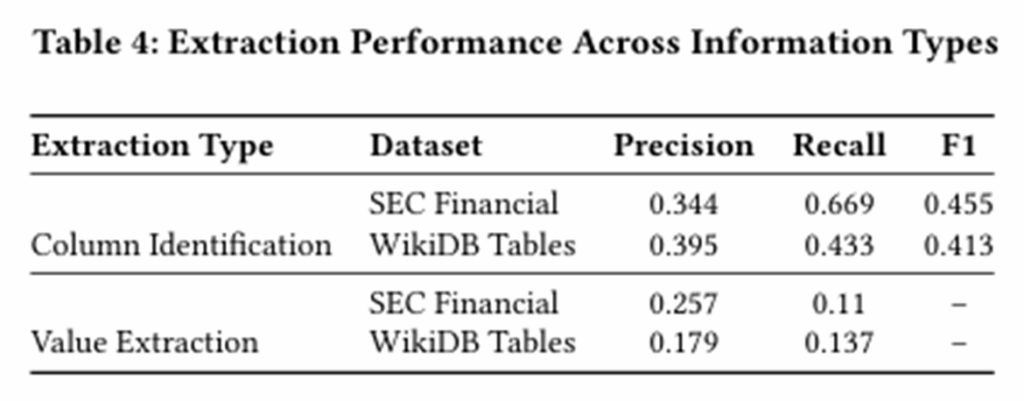
Task: Click the recall value 0.137
Action: click(x=839, y=342)
